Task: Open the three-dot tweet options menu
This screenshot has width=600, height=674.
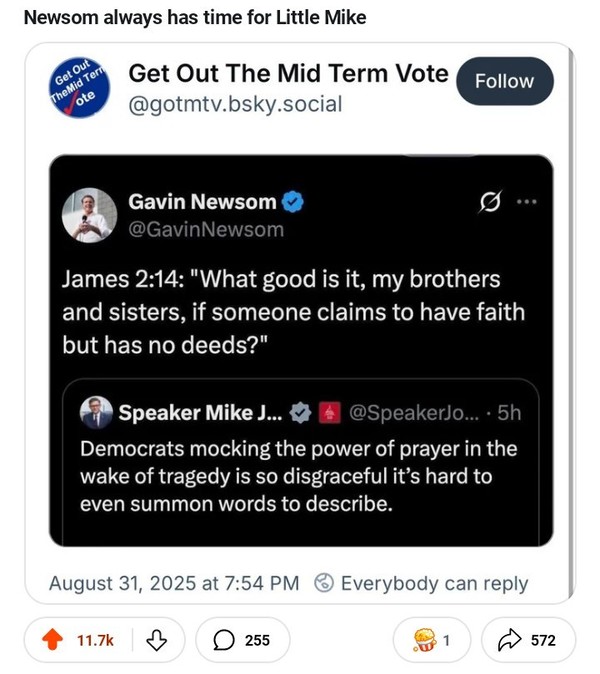Action: pos(526,202)
